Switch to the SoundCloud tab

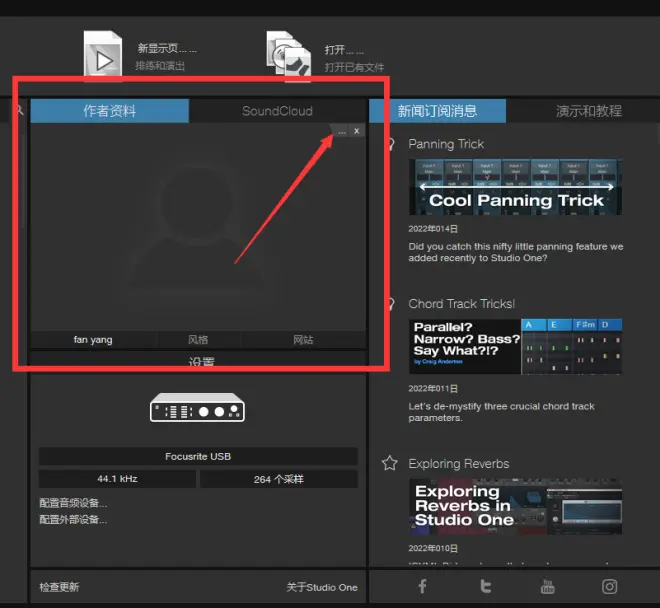click(277, 111)
